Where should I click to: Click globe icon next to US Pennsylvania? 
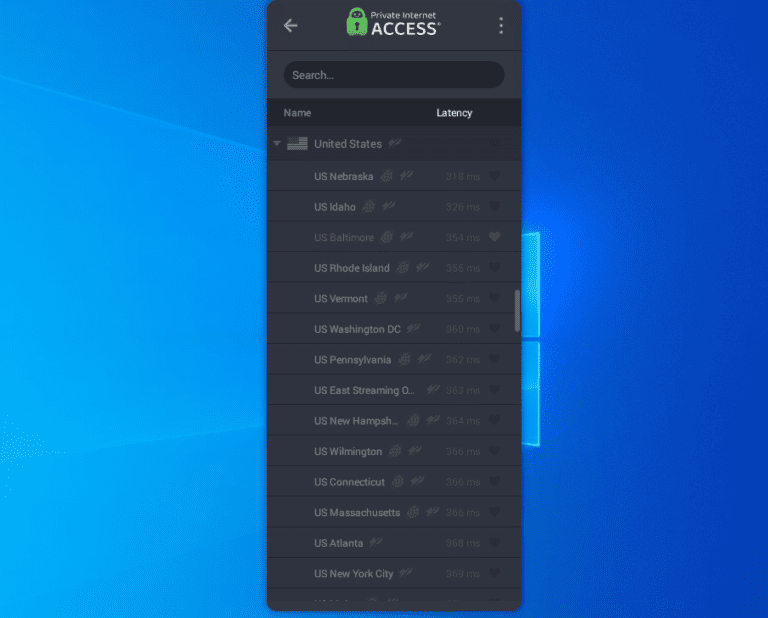point(404,359)
